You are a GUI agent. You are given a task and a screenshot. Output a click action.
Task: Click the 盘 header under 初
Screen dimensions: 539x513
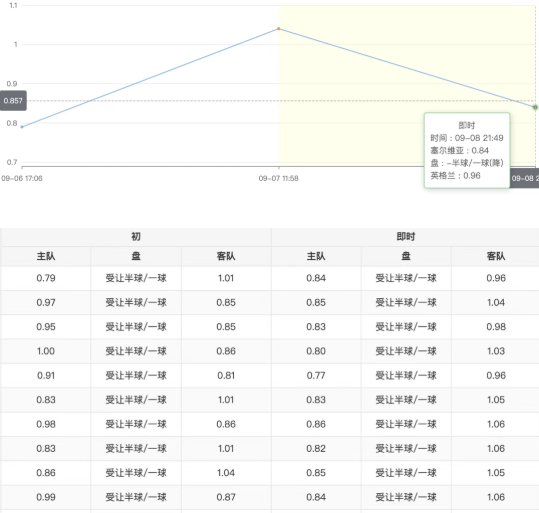click(136, 256)
